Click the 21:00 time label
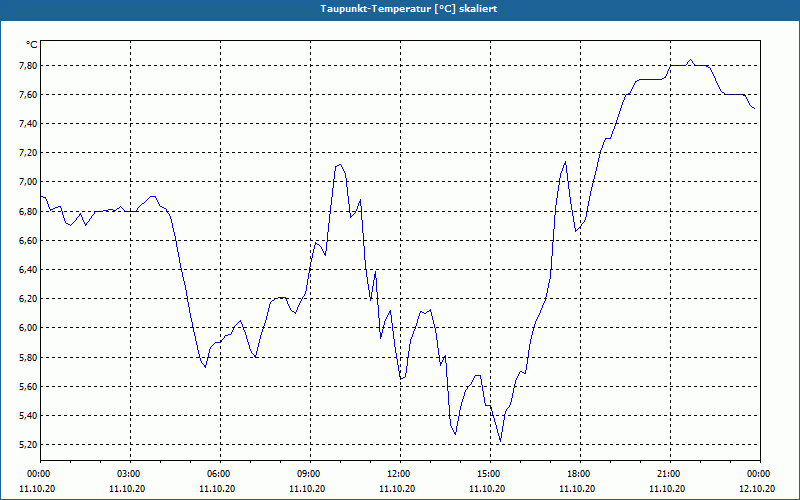This screenshot has width=800, height=500. pos(670,474)
